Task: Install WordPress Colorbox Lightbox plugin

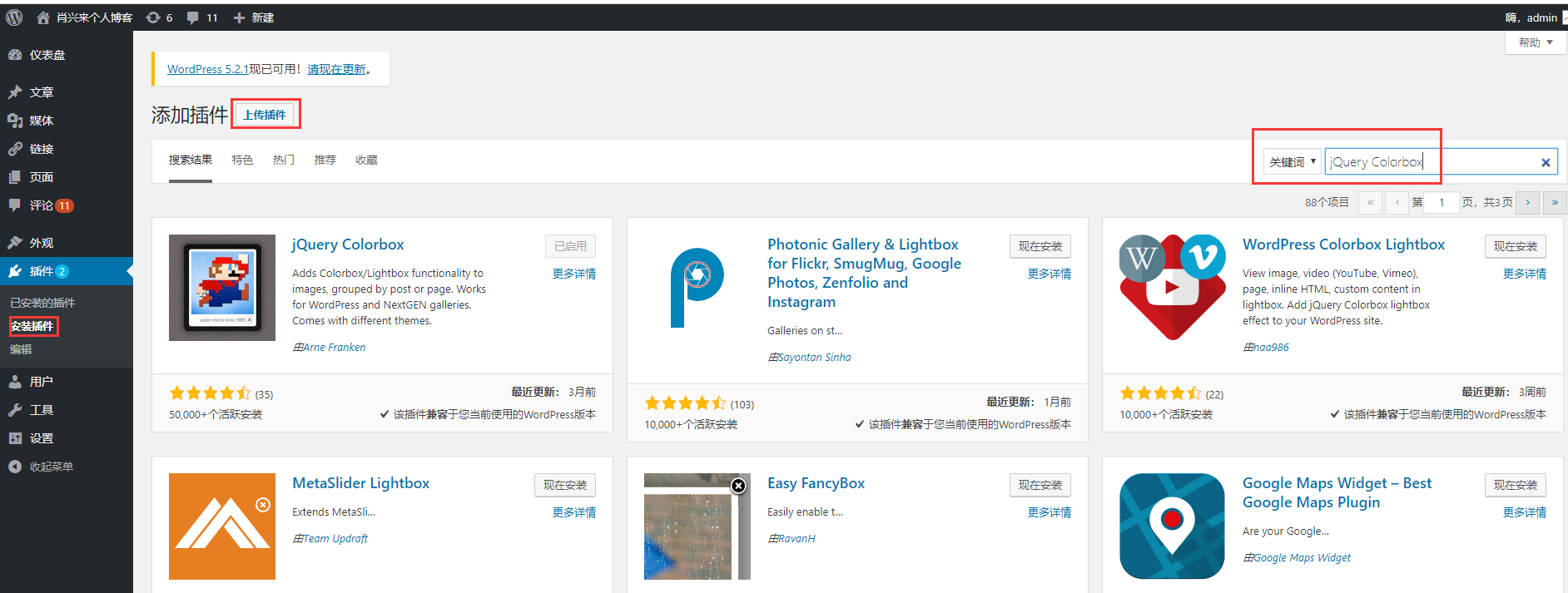Action: click(x=1516, y=246)
